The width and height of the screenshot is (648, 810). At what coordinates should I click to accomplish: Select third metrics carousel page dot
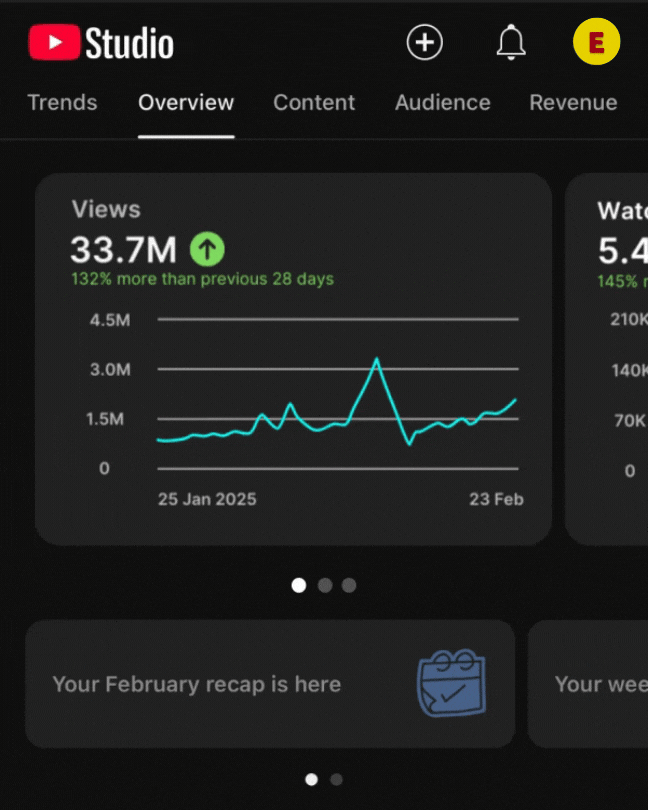pos(349,585)
